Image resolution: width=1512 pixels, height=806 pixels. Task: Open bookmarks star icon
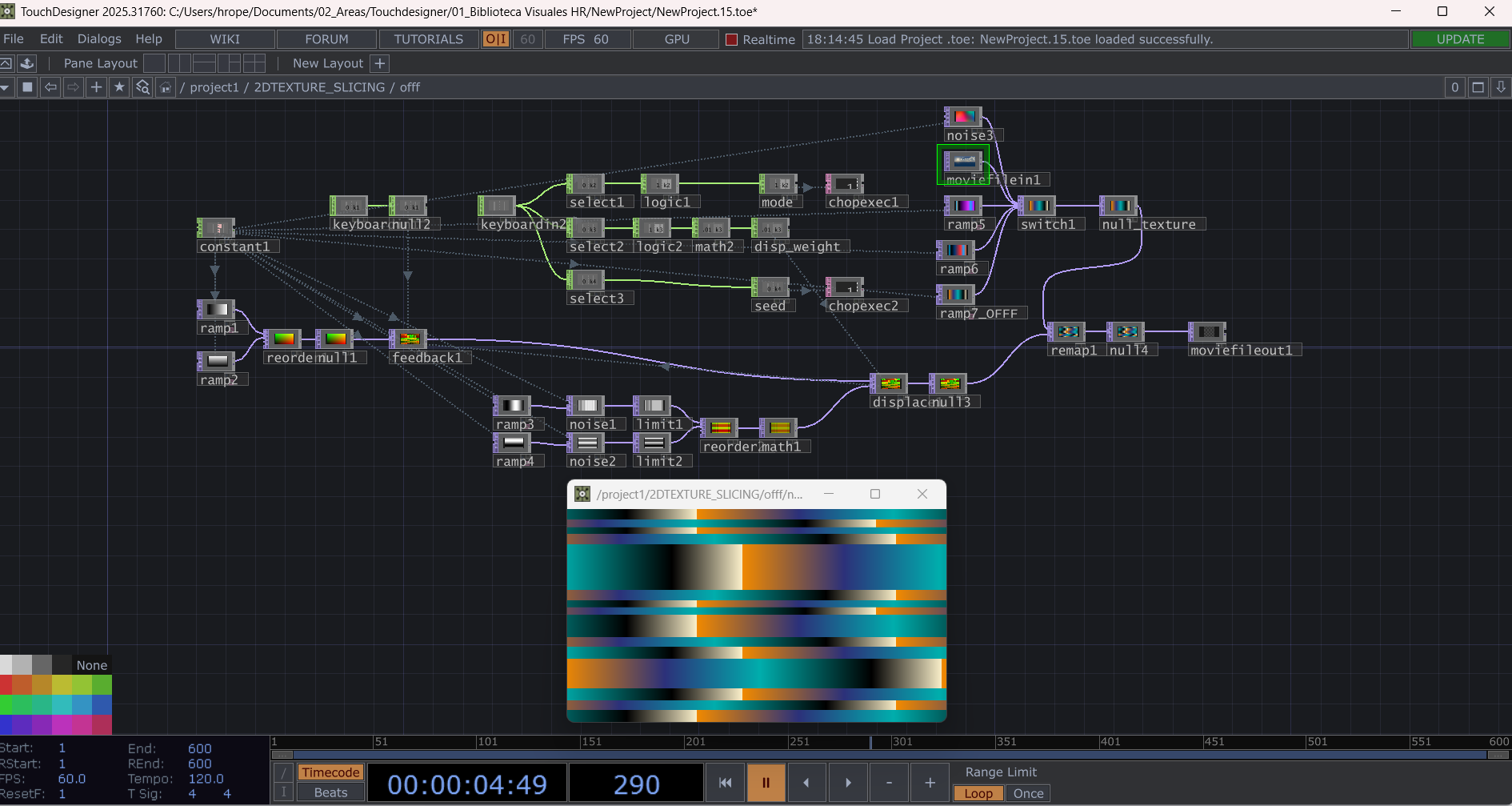click(119, 87)
